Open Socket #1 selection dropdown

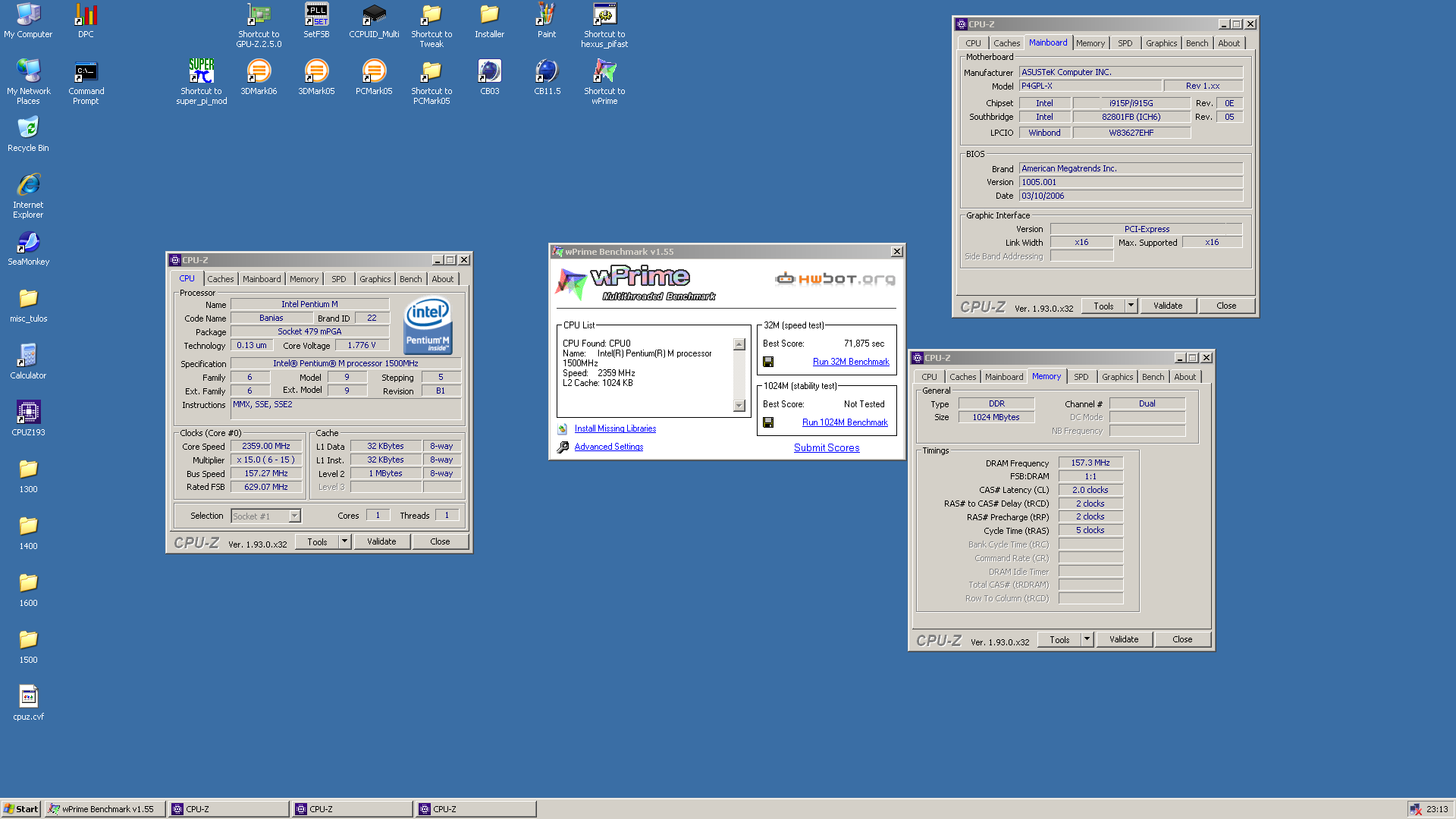pos(266,516)
